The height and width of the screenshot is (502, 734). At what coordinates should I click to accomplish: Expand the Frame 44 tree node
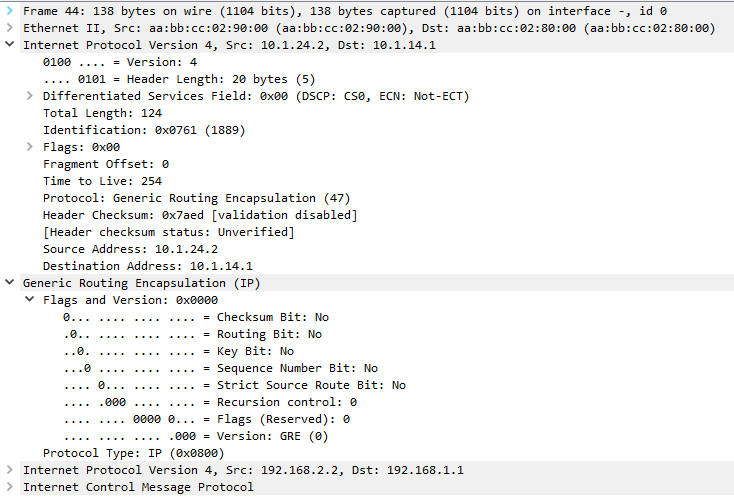10,11
